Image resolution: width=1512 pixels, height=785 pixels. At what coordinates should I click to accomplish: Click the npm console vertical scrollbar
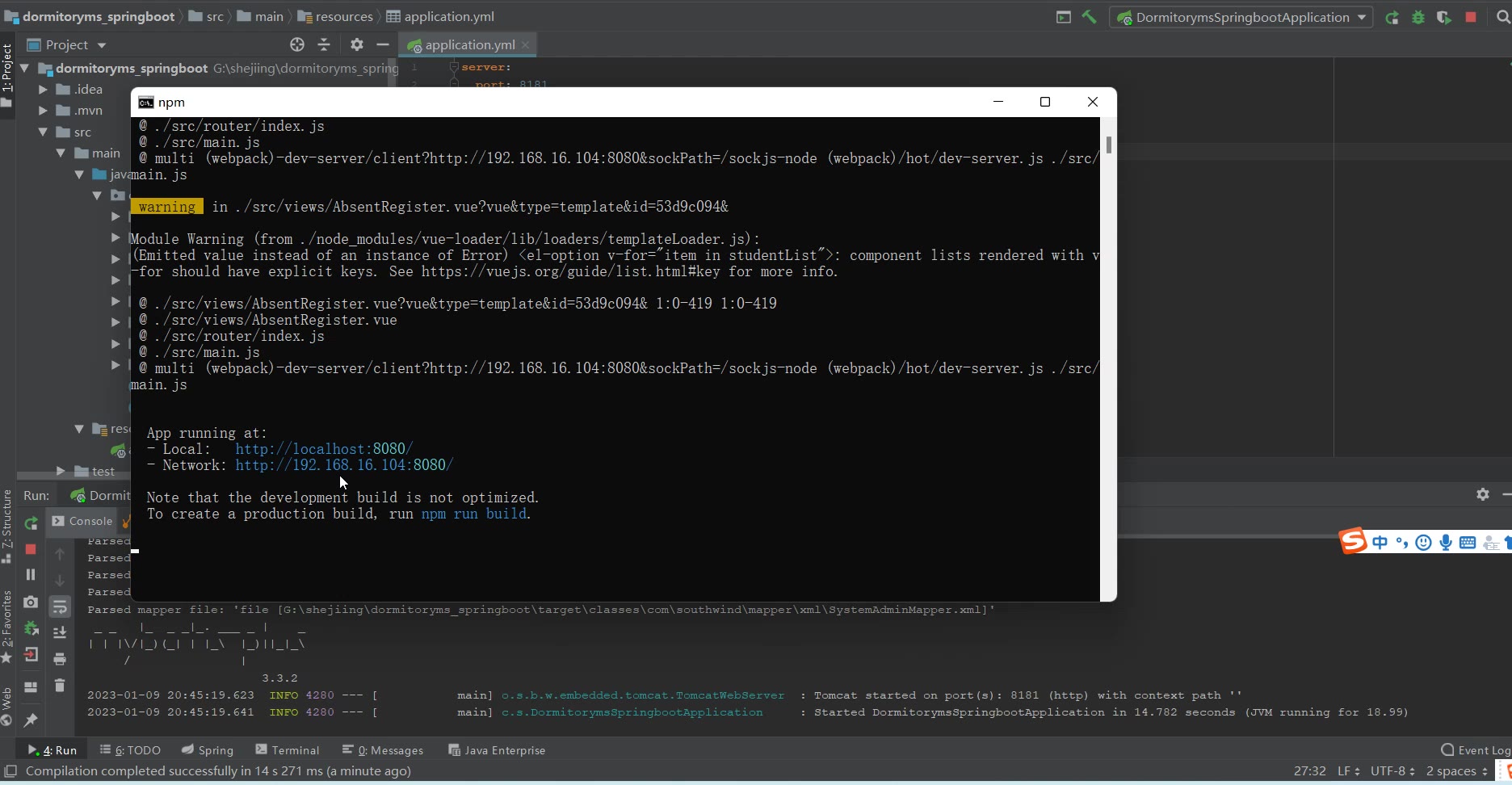[1108, 145]
